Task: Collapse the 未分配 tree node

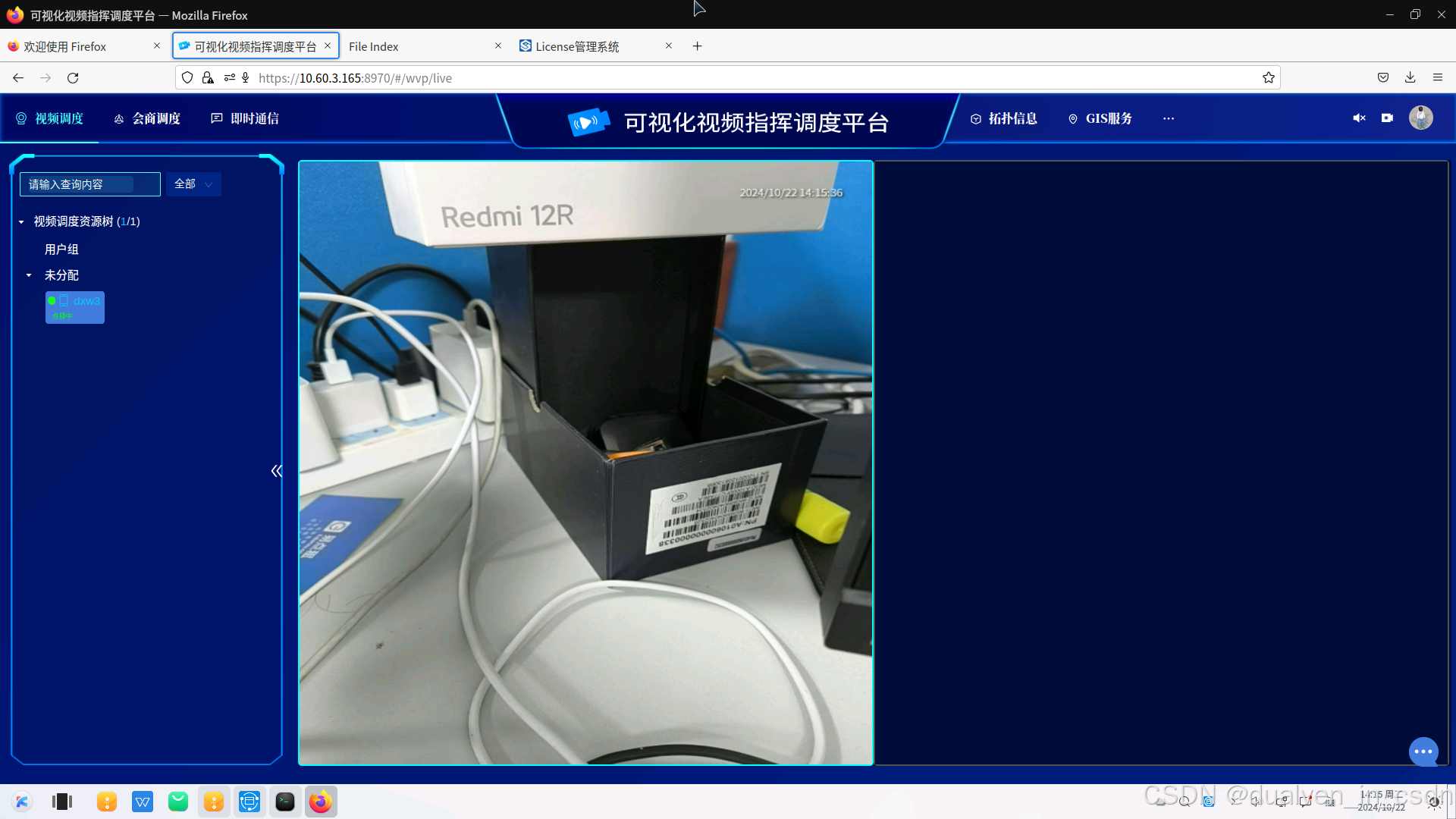Action: tap(29, 275)
